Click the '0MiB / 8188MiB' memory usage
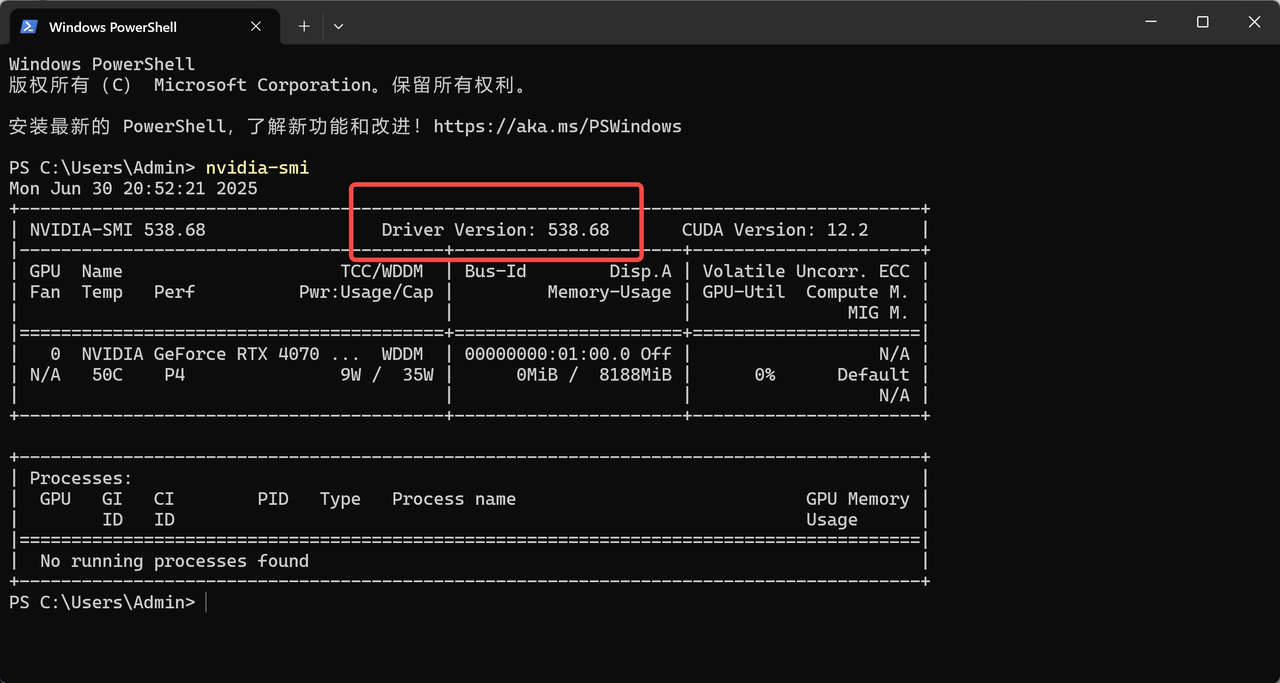 [x=594, y=375]
